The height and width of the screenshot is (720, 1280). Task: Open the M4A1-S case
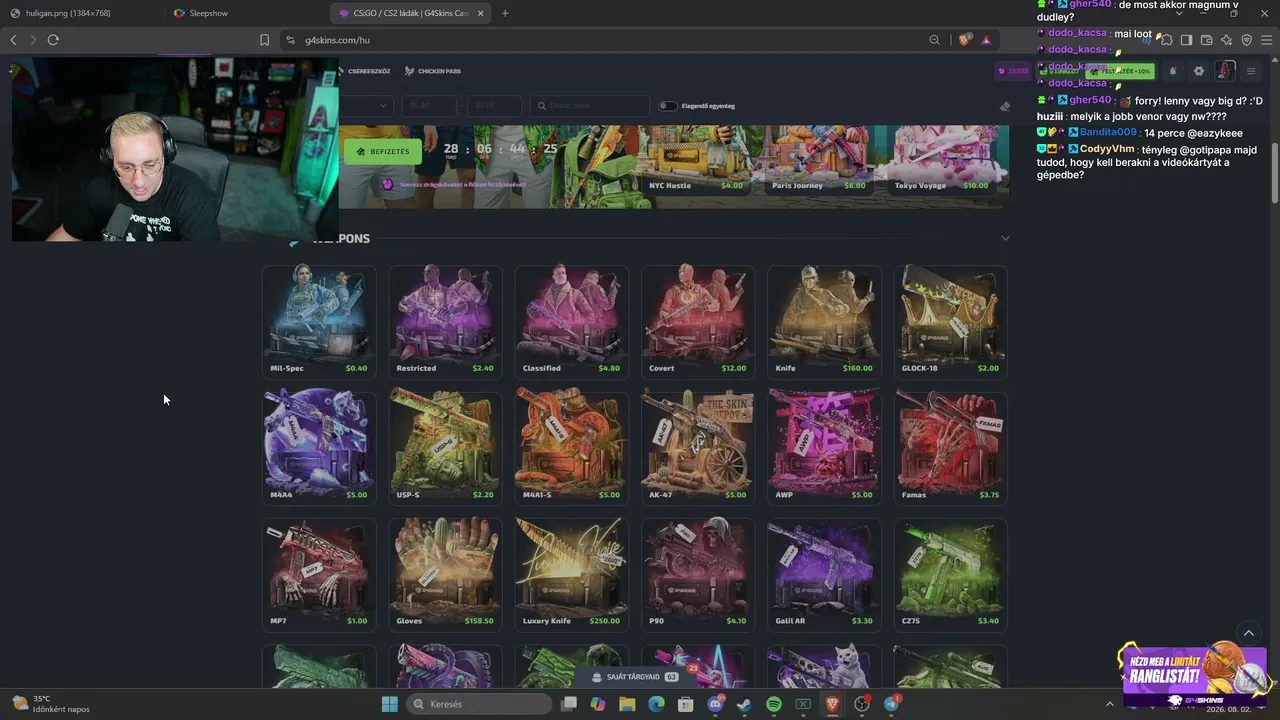pyautogui.click(x=571, y=447)
